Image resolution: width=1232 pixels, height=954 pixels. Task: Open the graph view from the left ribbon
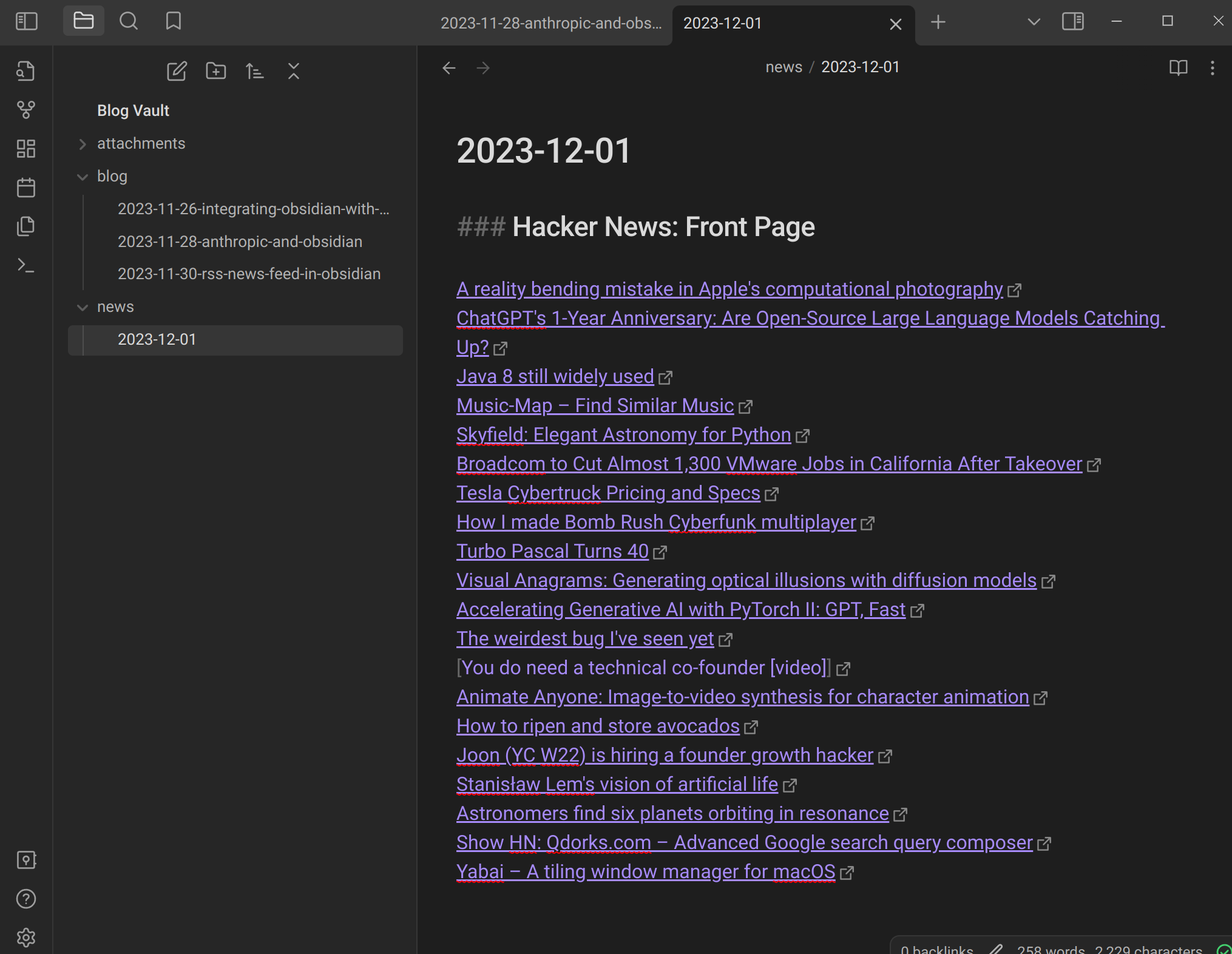click(25, 110)
